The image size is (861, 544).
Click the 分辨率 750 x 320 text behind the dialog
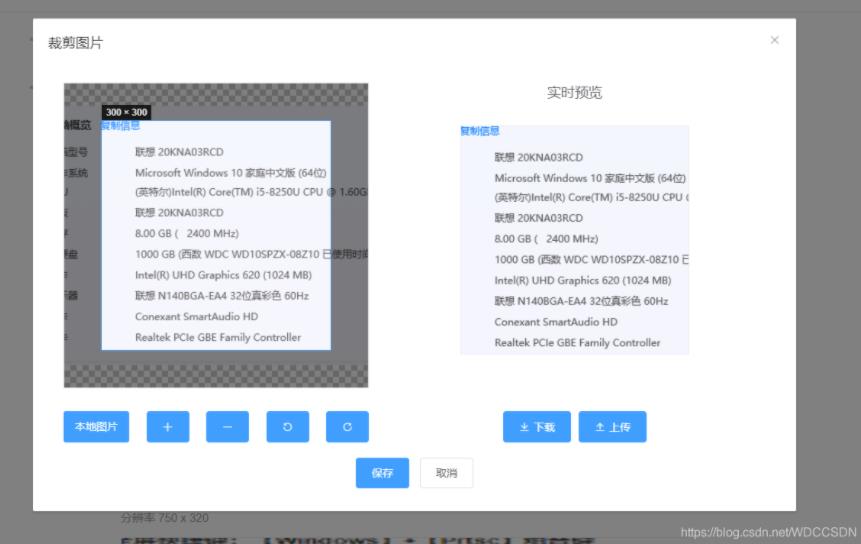(x=165, y=518)
